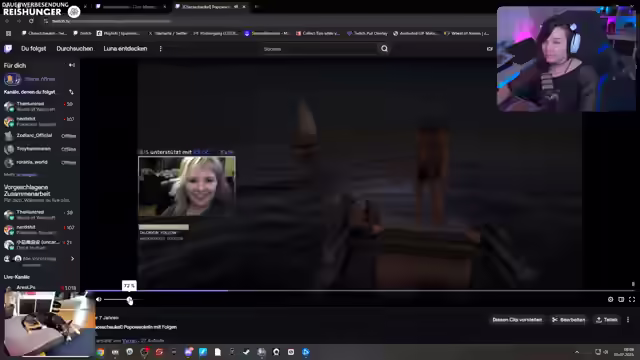The height and width of the screenshot is (360, 640).
Task: Adjust the player volume slider handle
Action: click(x=130, y=300)
